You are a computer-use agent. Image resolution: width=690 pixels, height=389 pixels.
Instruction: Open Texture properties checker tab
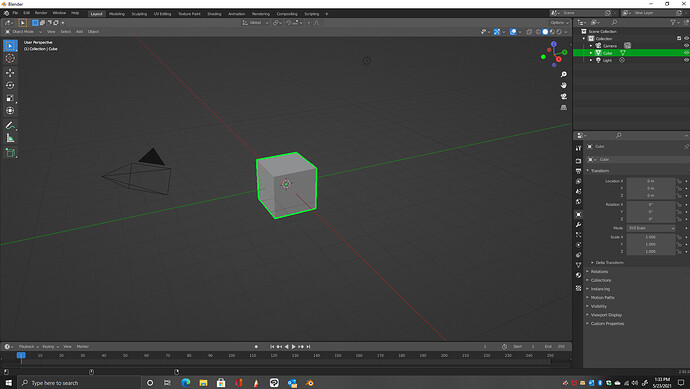(x=579, y=288)
